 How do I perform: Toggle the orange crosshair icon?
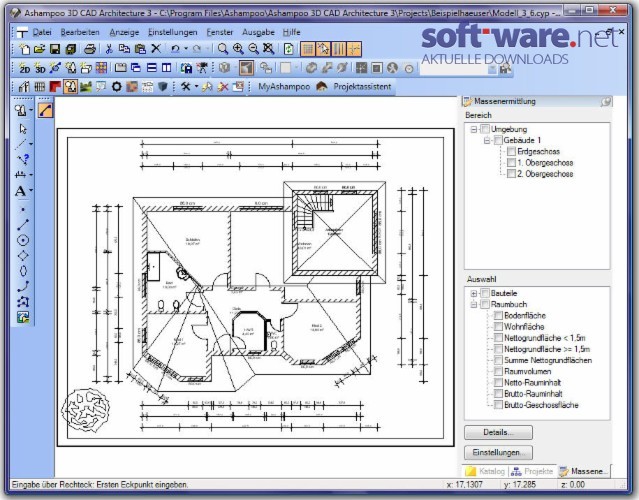354,49
